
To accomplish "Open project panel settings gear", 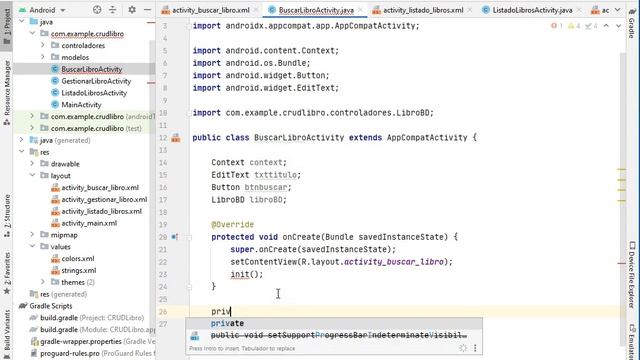I will point(132,10).
